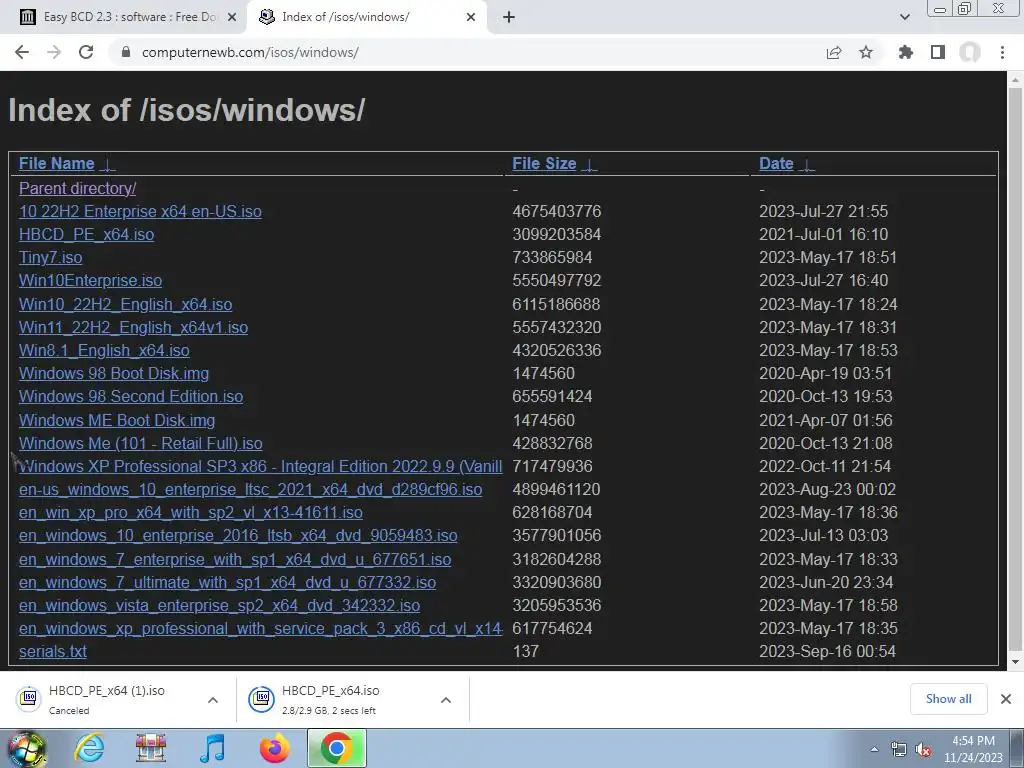
Task: Close the Easy BCD 2.3 tab
Action: pyautogui.click(x=232, y=17)
